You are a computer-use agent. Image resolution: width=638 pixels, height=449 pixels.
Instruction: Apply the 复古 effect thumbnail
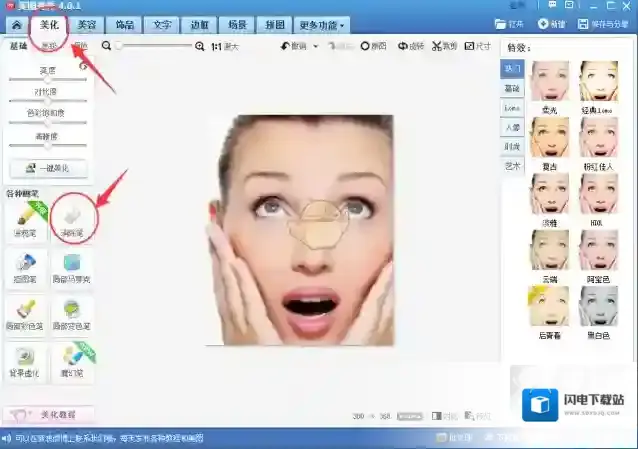(550, 137)
